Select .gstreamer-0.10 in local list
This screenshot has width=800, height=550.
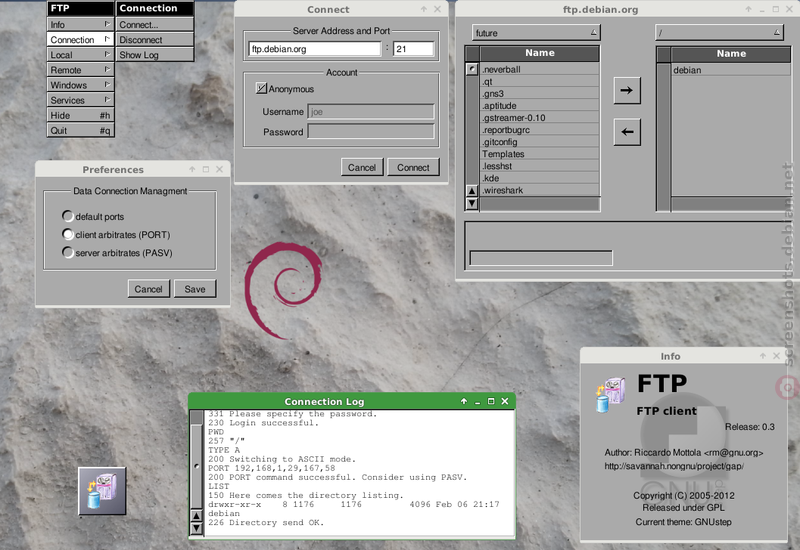pyautogui.click(x=540, y=118)
